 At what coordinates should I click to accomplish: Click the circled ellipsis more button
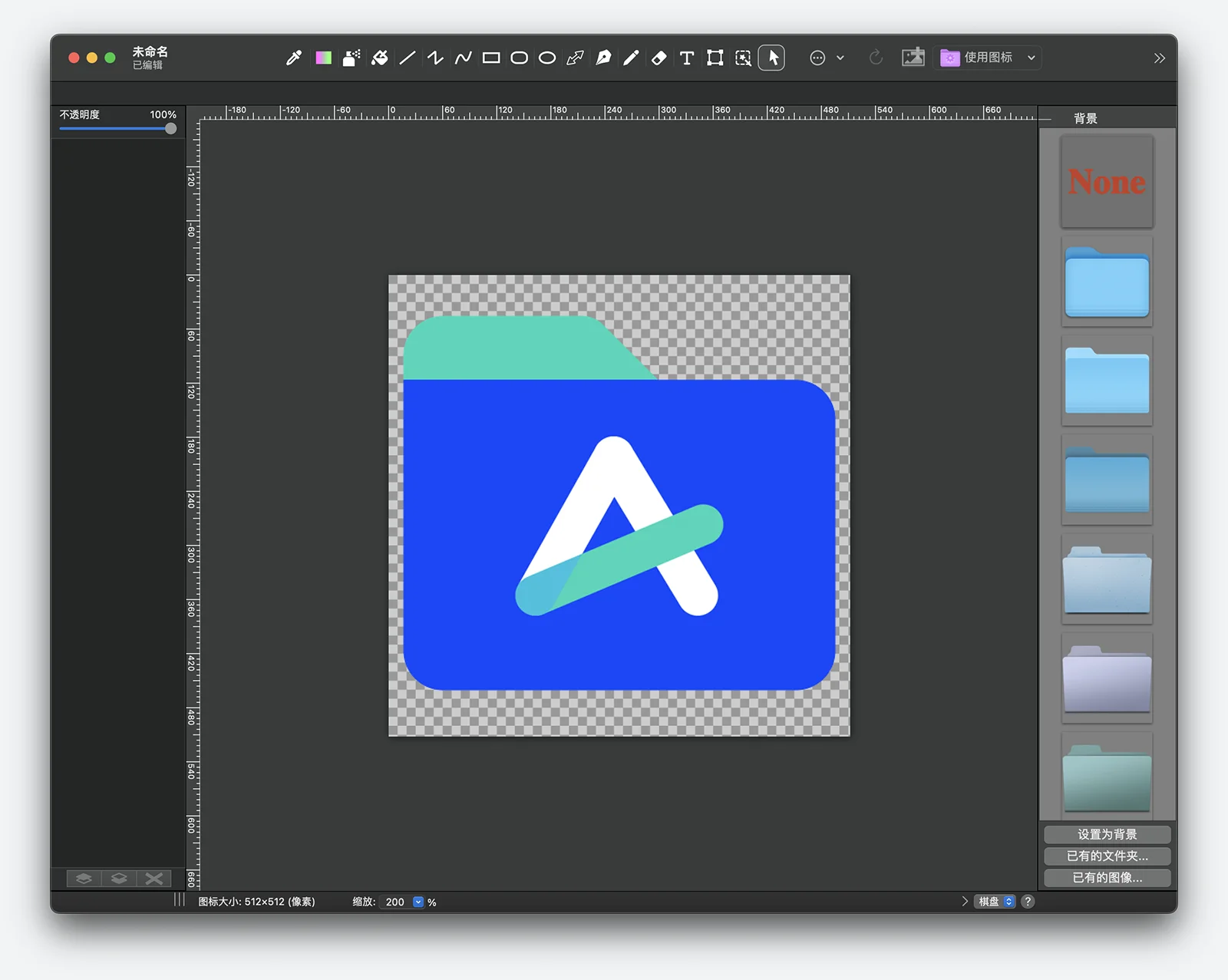click(818, 58)
